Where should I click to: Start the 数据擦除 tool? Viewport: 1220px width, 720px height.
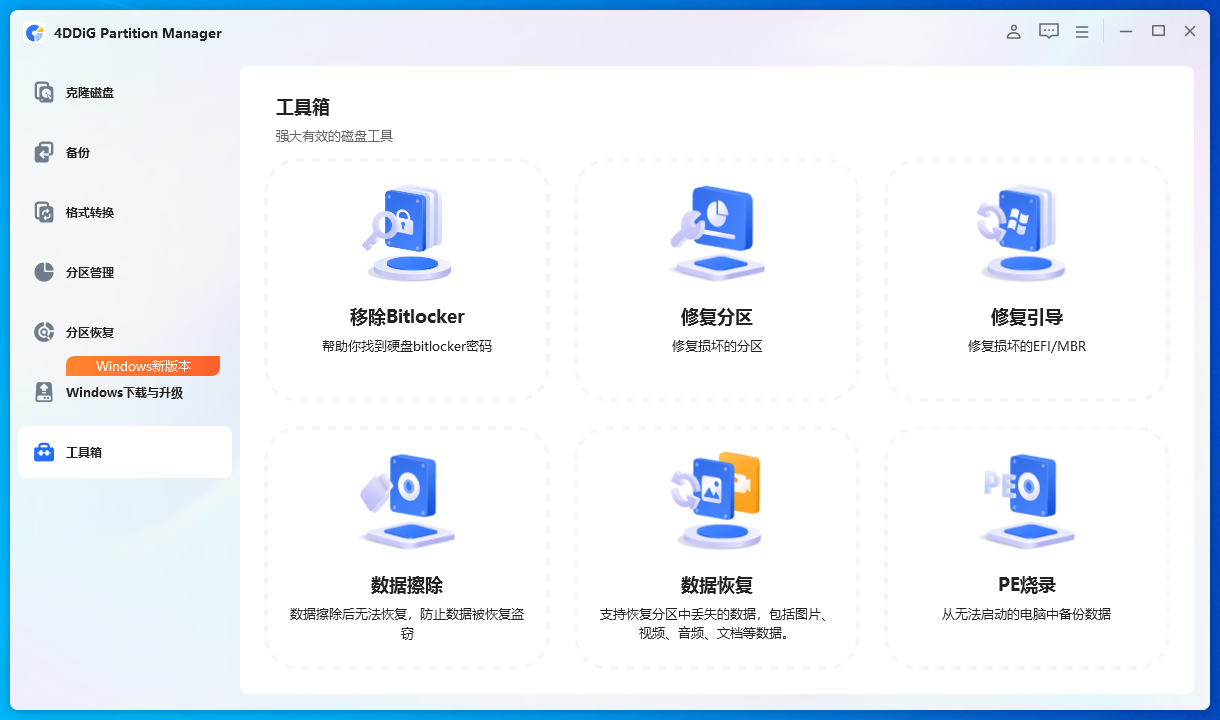406,548
